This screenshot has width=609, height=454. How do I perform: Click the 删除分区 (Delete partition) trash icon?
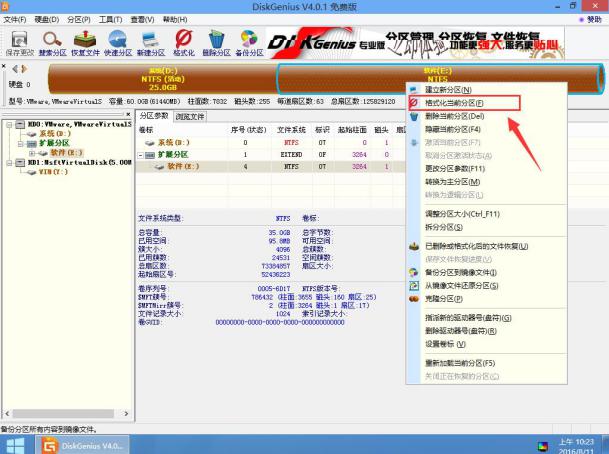(216, 43)
